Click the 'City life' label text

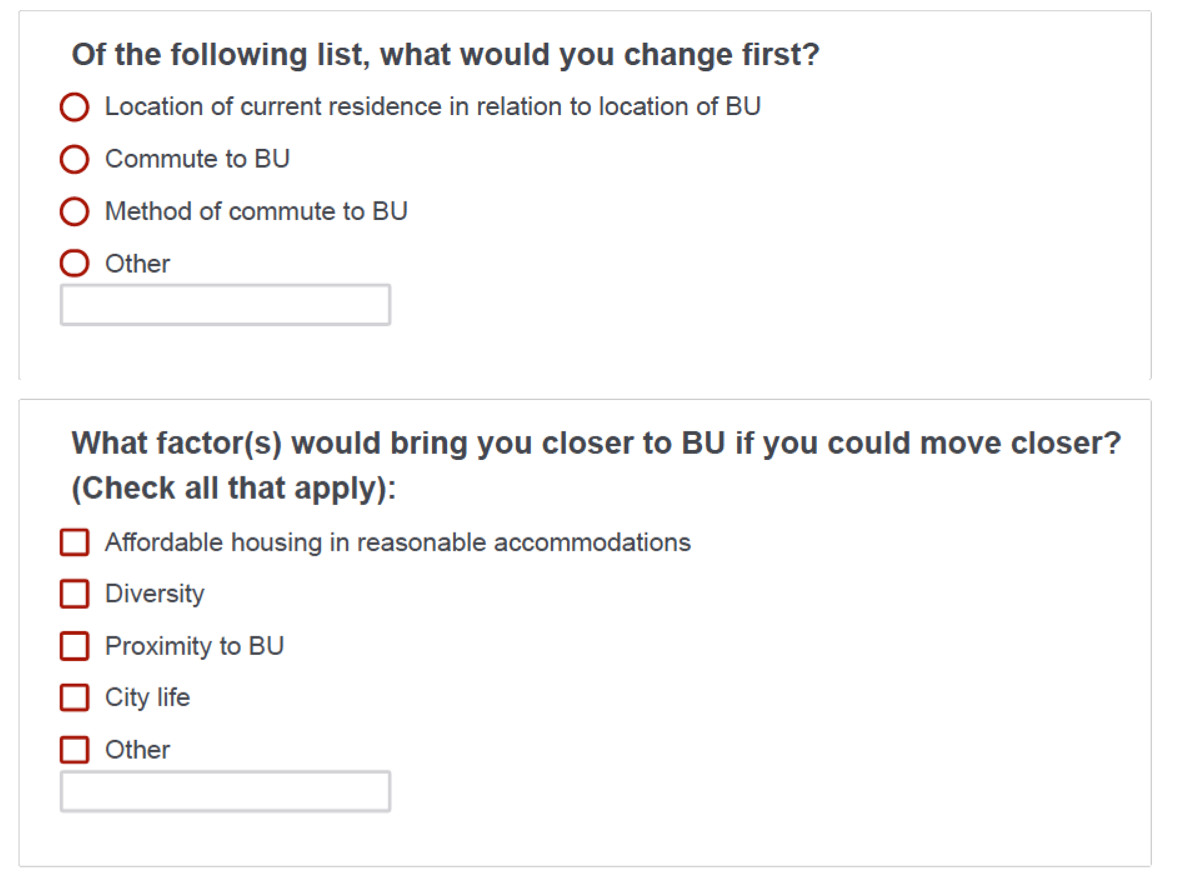tap(147, 697)
